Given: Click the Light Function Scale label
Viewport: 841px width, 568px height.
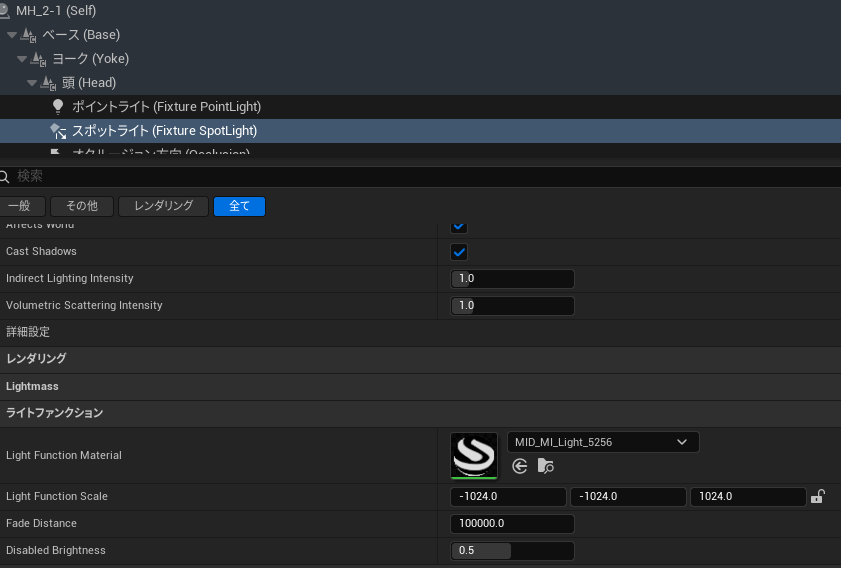Looking at the screenshot, I should tap(57, 497).
